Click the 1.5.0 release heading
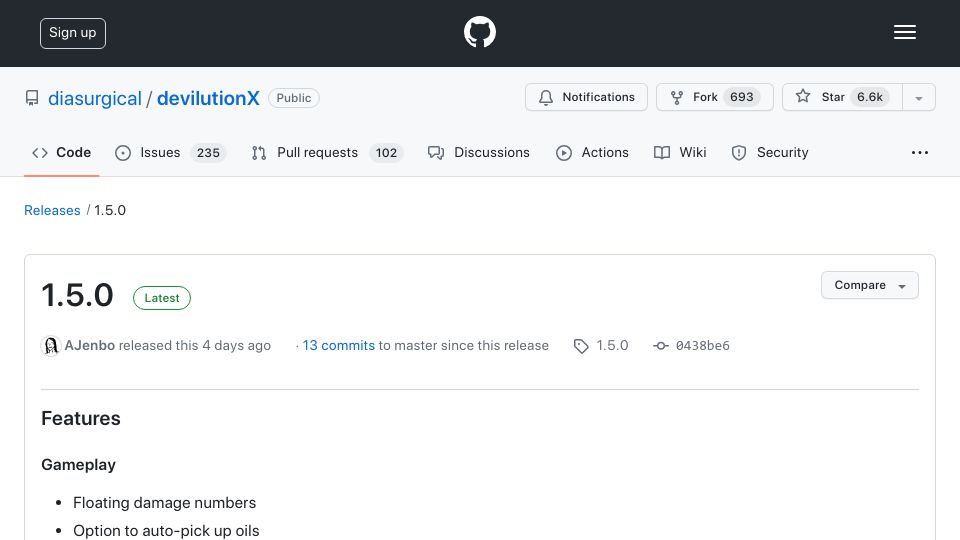Screen dimensions: 960x540 coord(77,295)
